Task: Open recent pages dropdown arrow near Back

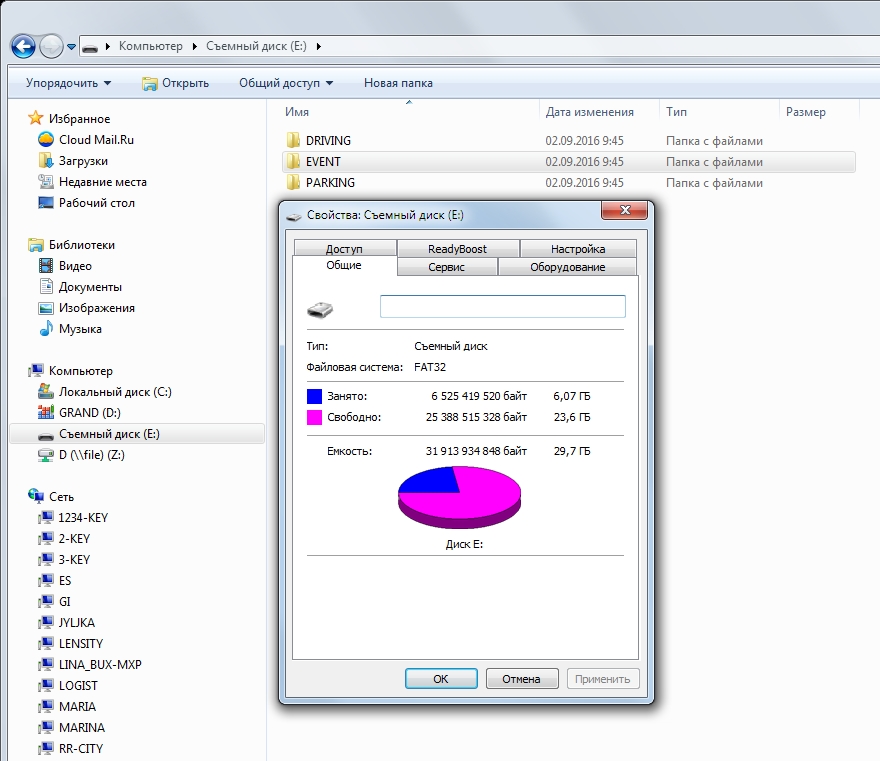Action: pyautogui.click(x=72, y=47)
